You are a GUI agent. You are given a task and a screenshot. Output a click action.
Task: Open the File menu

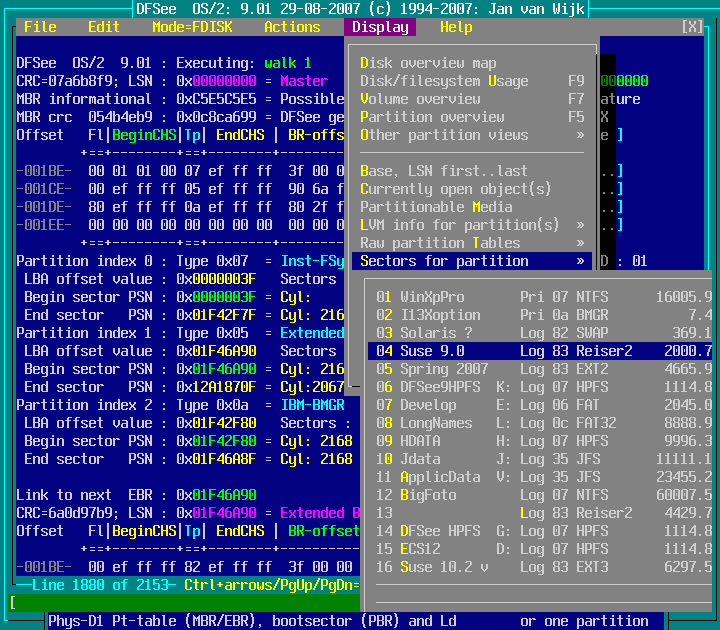pos(40,27)
